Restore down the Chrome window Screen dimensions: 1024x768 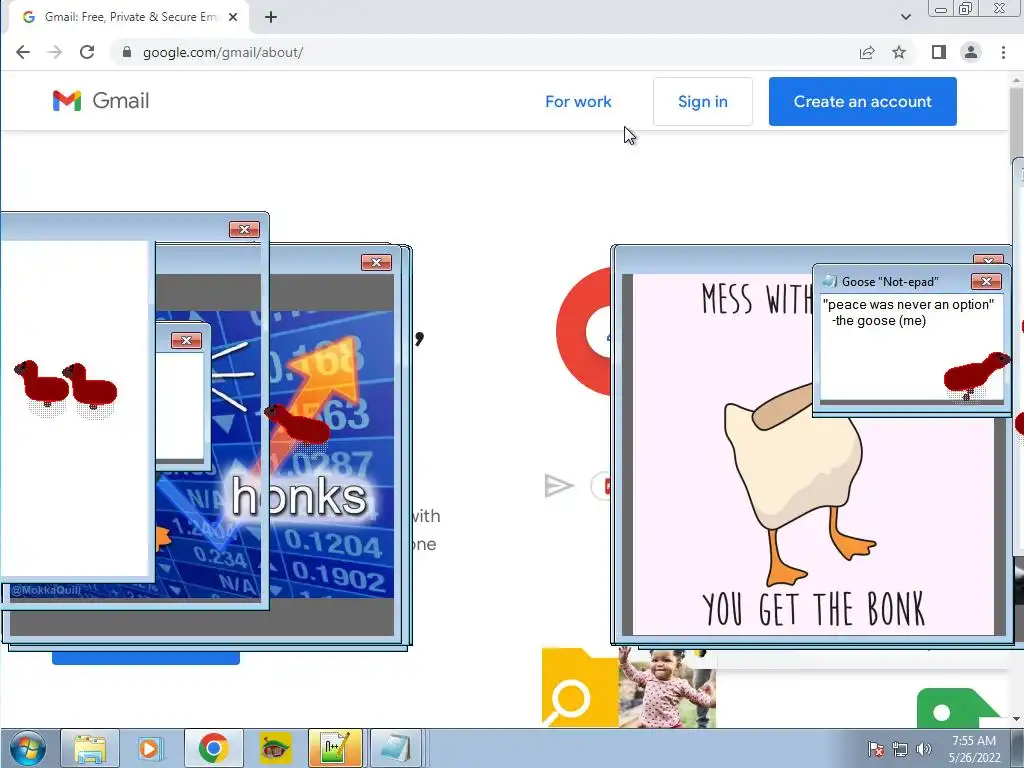tap(965, 9)
